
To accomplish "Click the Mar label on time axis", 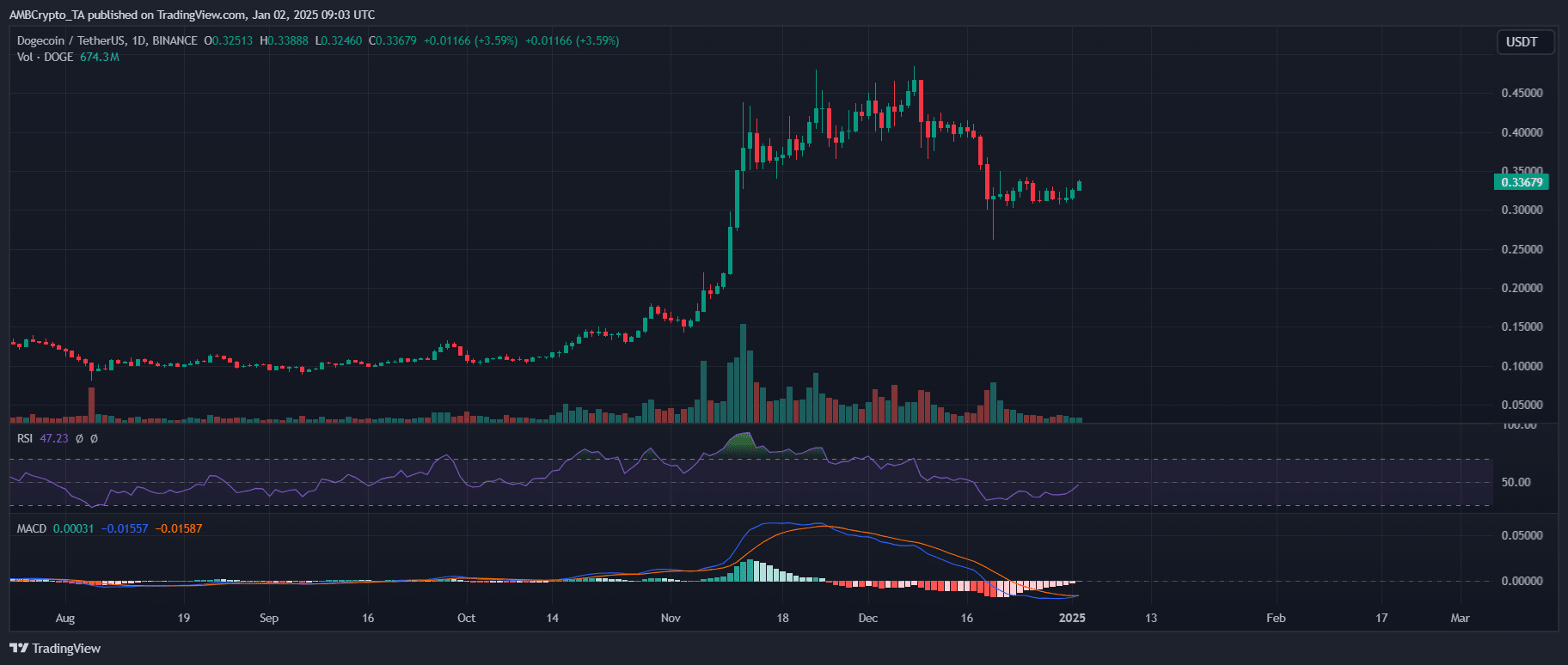I will [1460, 618].
